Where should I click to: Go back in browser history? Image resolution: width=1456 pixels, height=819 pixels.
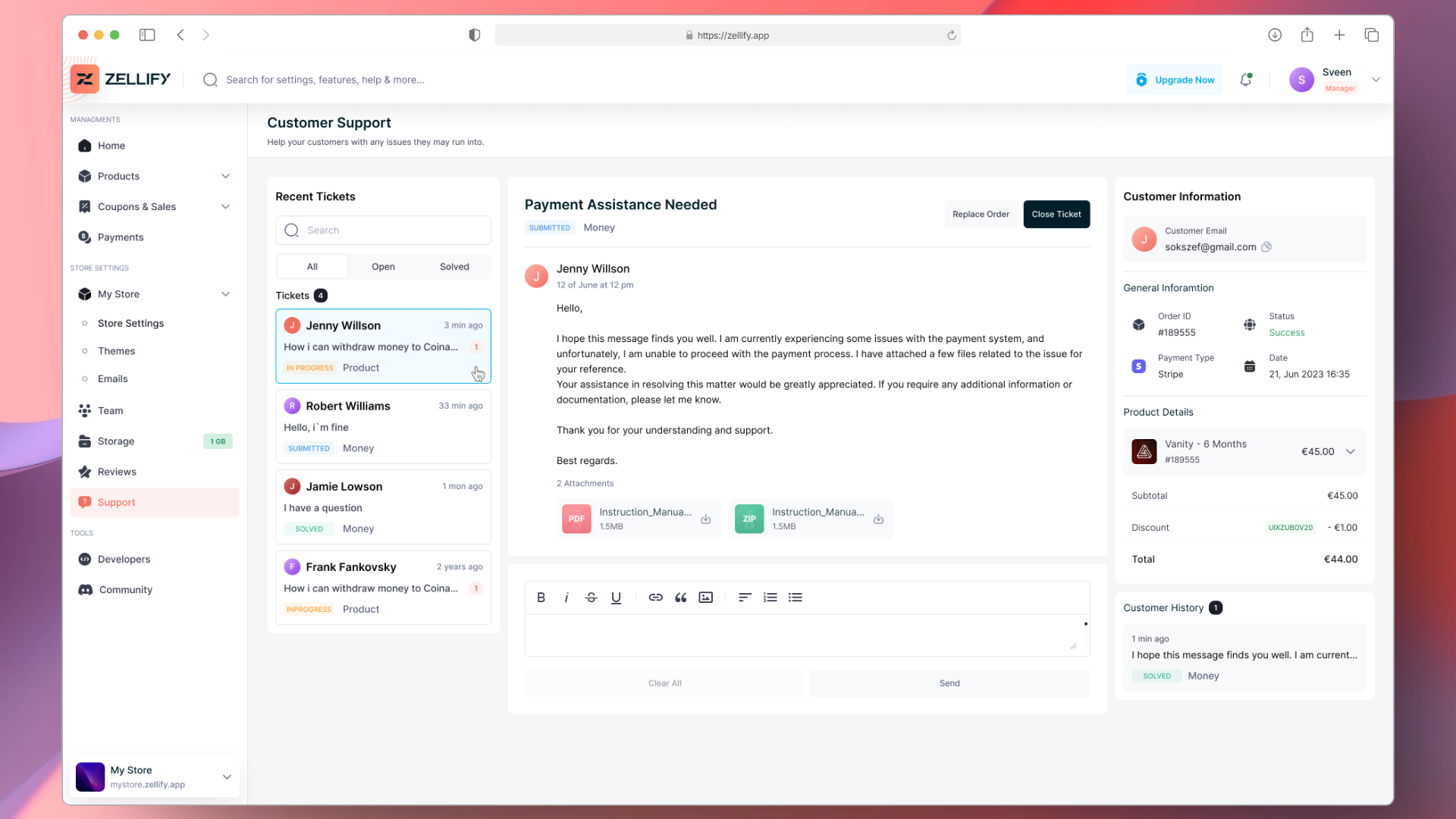click(x=180, y=35)
